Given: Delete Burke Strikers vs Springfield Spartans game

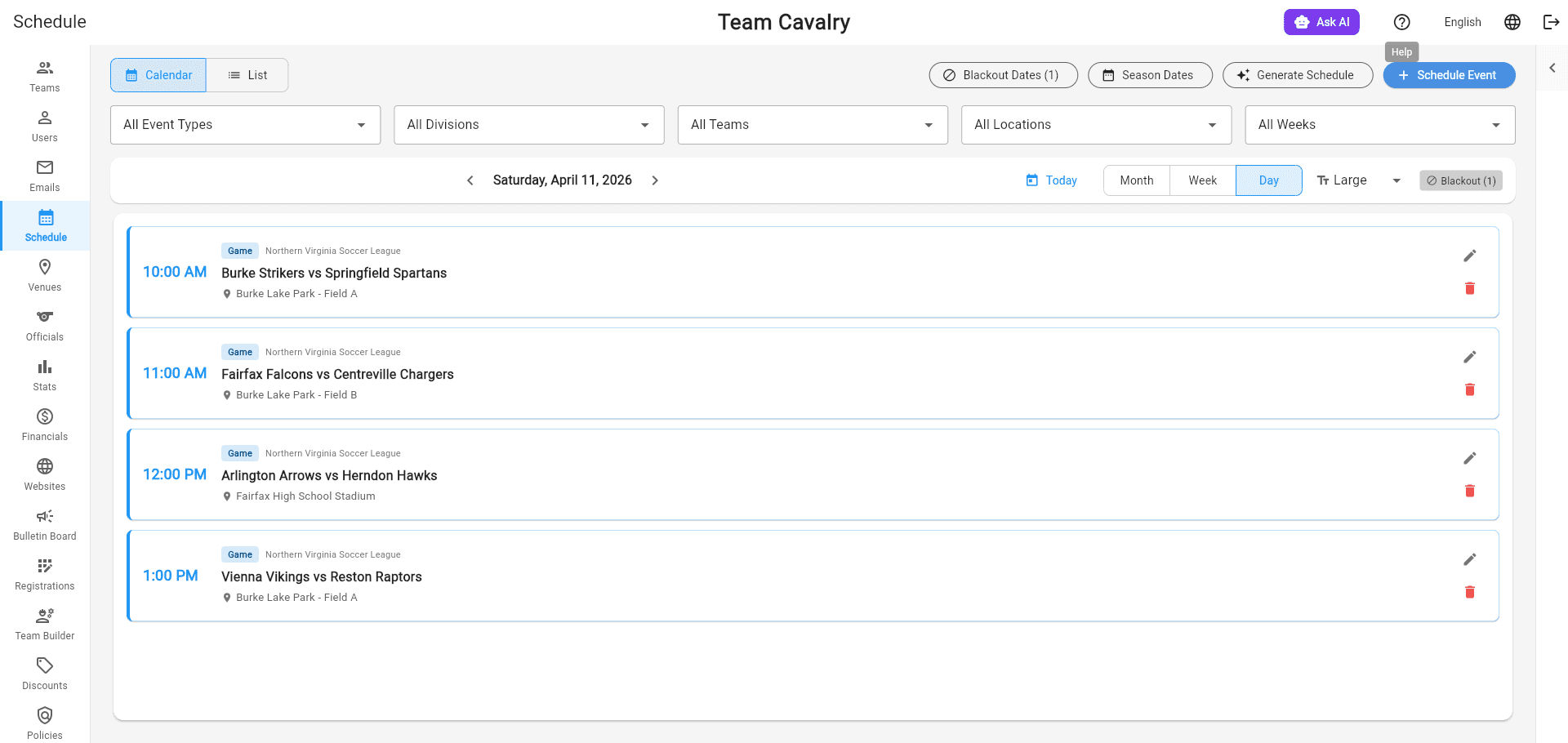Looking at the screenshot, I should tap(1469, 288).
